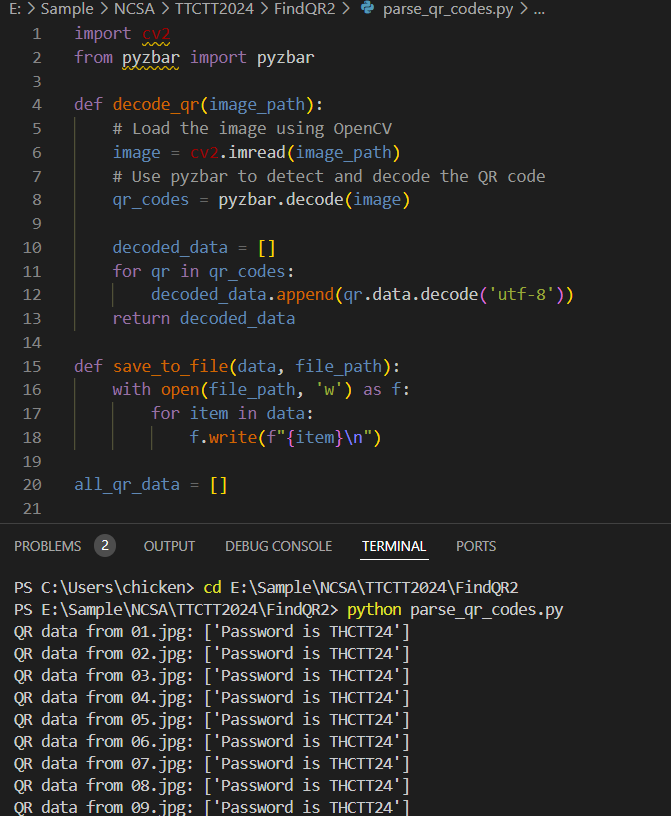Click the all_qr_data variable on line 20
Viewport: 671px width, 816px height.
(127, 484)
